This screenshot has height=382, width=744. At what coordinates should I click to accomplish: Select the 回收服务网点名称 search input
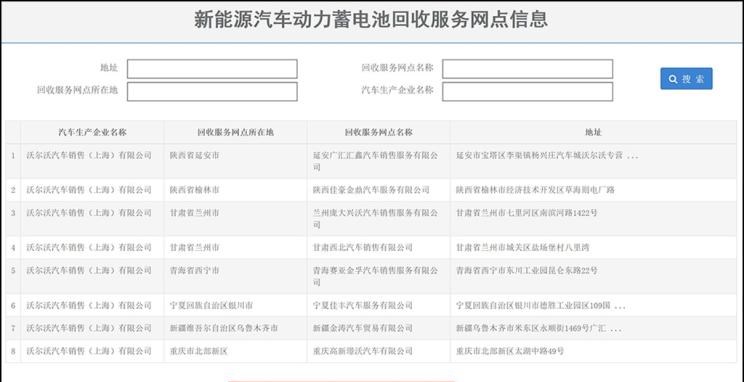point(527,69)
